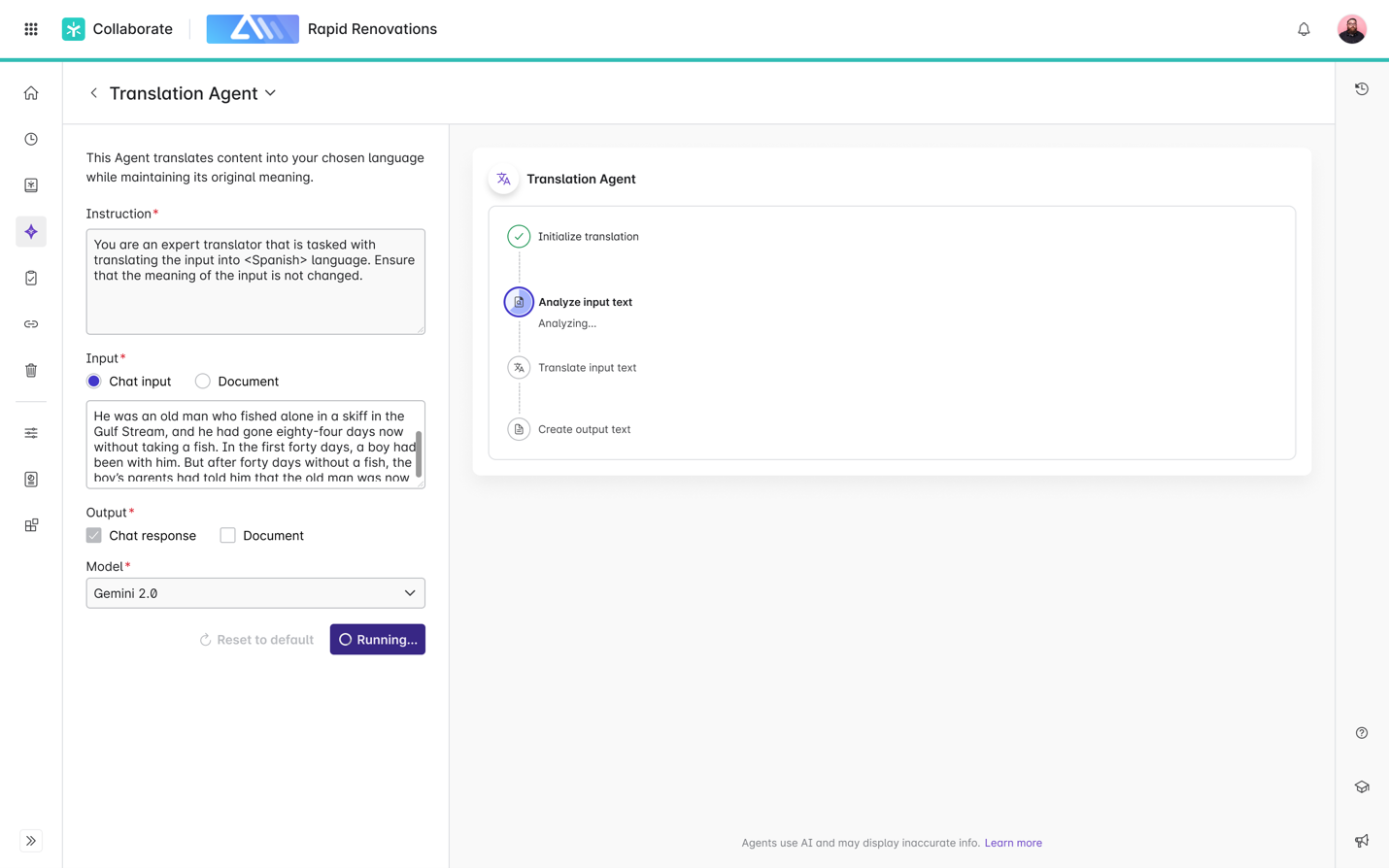The width and height of the screenshot is (1389, 868).
Task: Open the Gemini 2.0 model dropdown
Action: tap(255, 593)
